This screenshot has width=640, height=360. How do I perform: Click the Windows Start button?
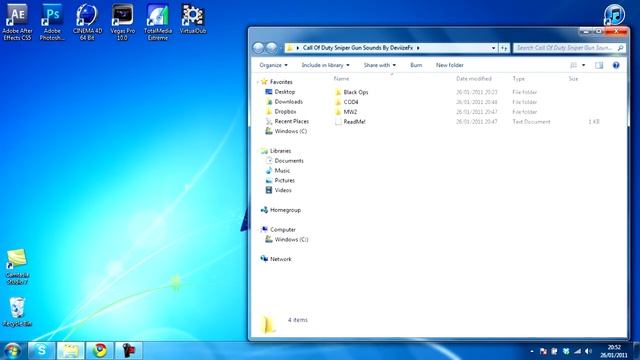[x=12, y=351]
